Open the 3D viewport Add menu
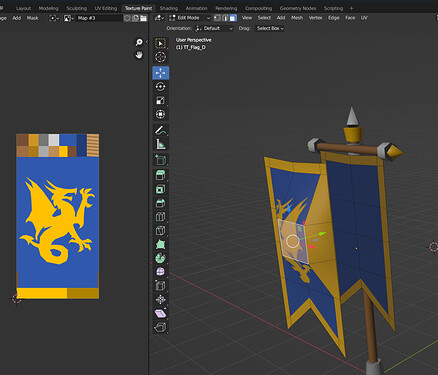Viewport: 438px width, 375px height. click(x=281, y=18)
